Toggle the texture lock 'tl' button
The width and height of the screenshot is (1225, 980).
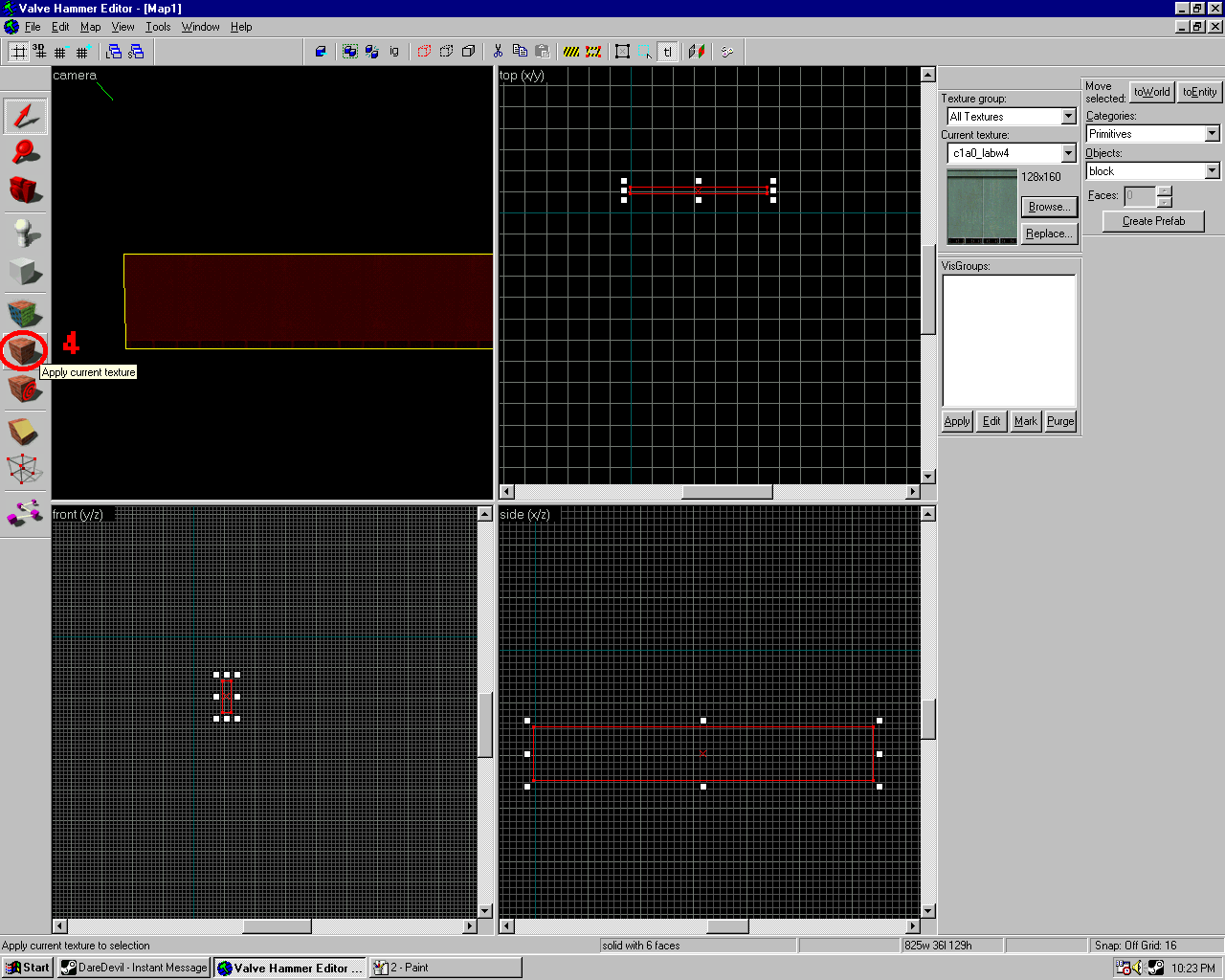pos(667,52)
